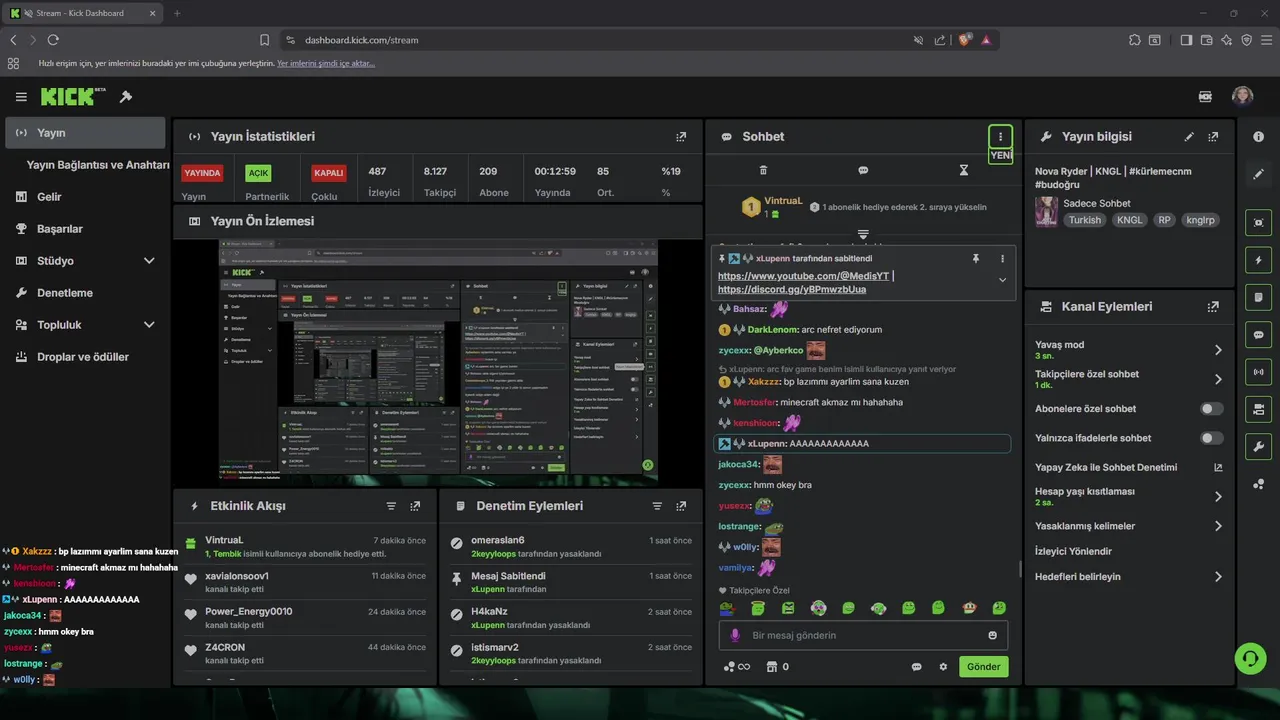
Task: Open Etkinlik Akışı filter menu
Action: 391,506
